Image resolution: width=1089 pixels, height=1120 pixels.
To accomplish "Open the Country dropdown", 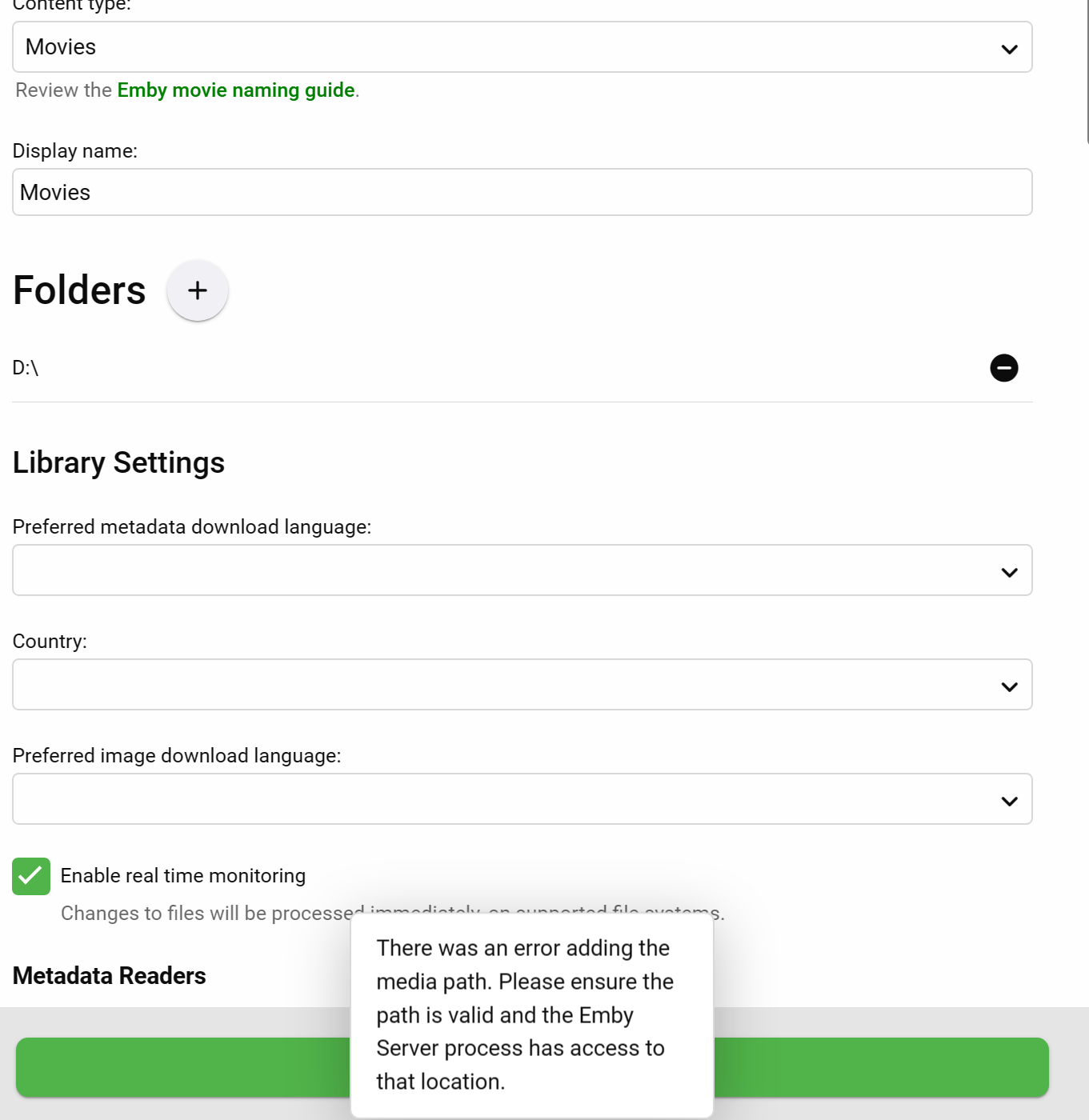I will (x=522, y=685).
